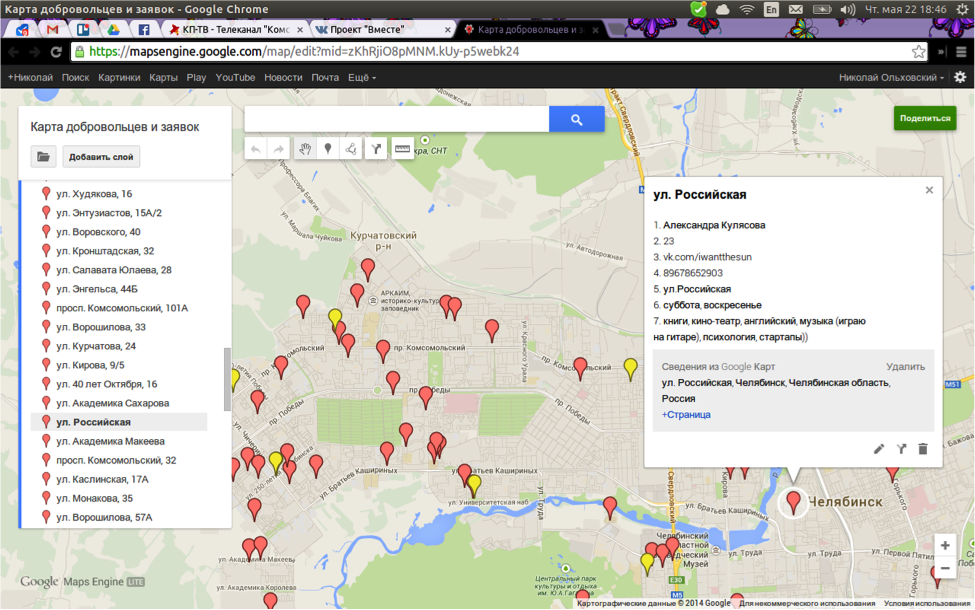Screen dimensions: 975x610
Task: Open Google account settings gear
Action: (x=960, y=77)
